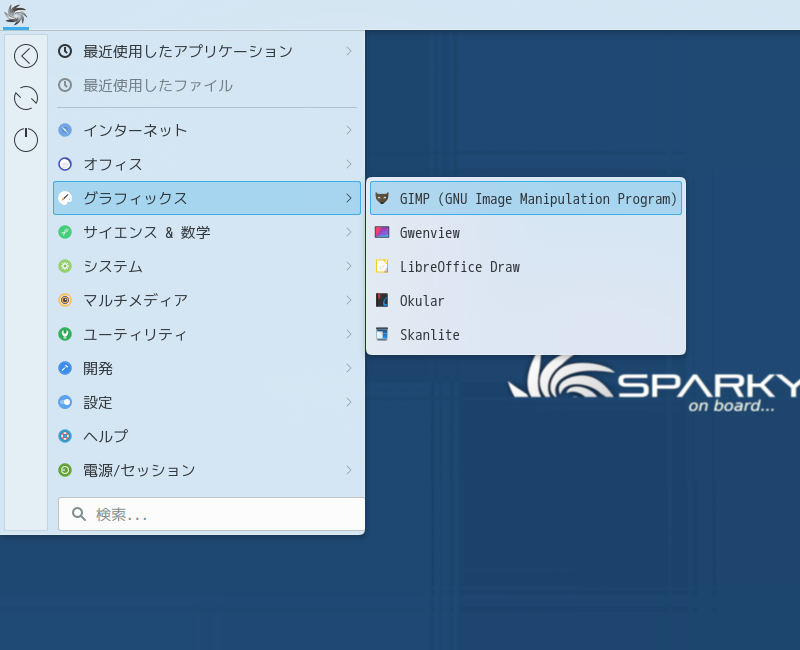Click the オフィス category icon

pos(65,164)
